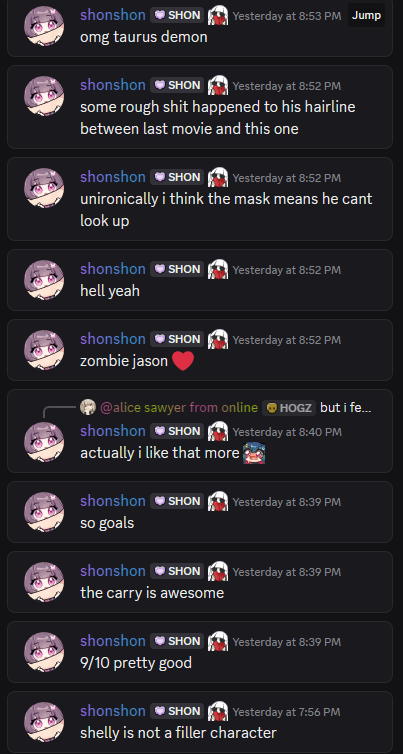Viewport: 403px width, 754px height.
Task: Click timestamp Yesterday at 7:56 PM
Action: tap(287, 712)
